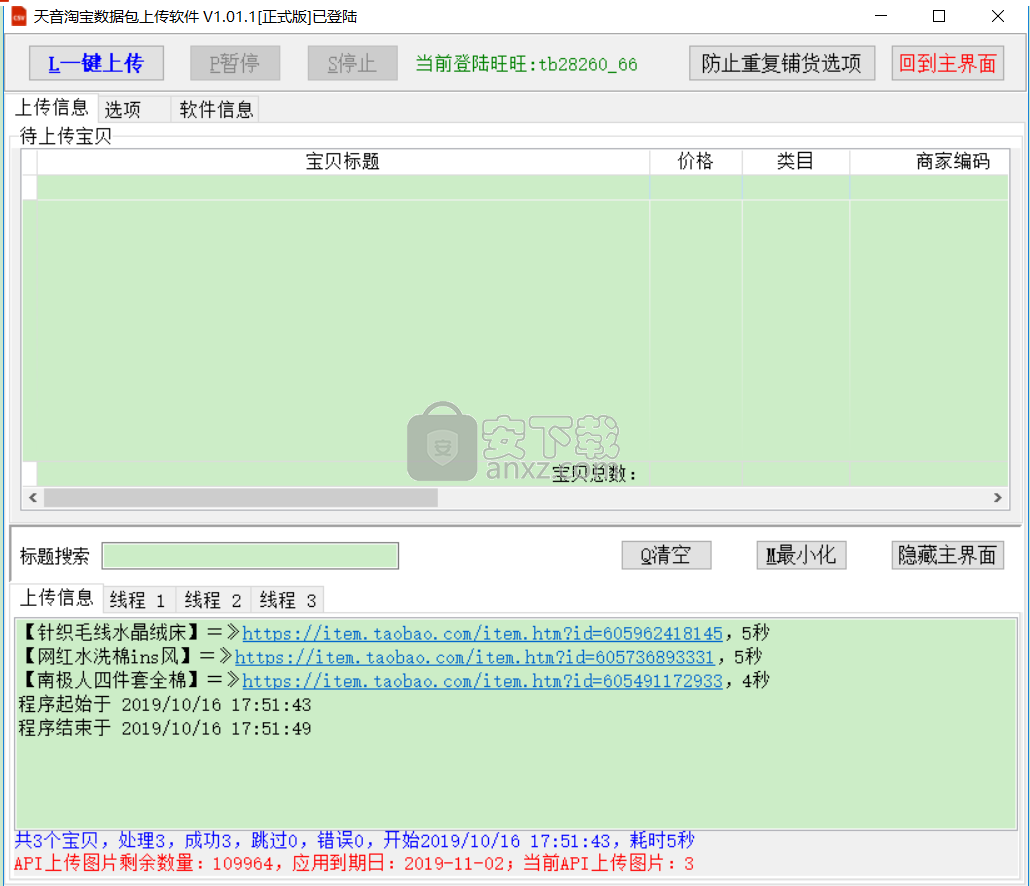The image size is (1030, 886).
Task: Click the blue 共3个宝贝 summary status line
Action: 355,840
